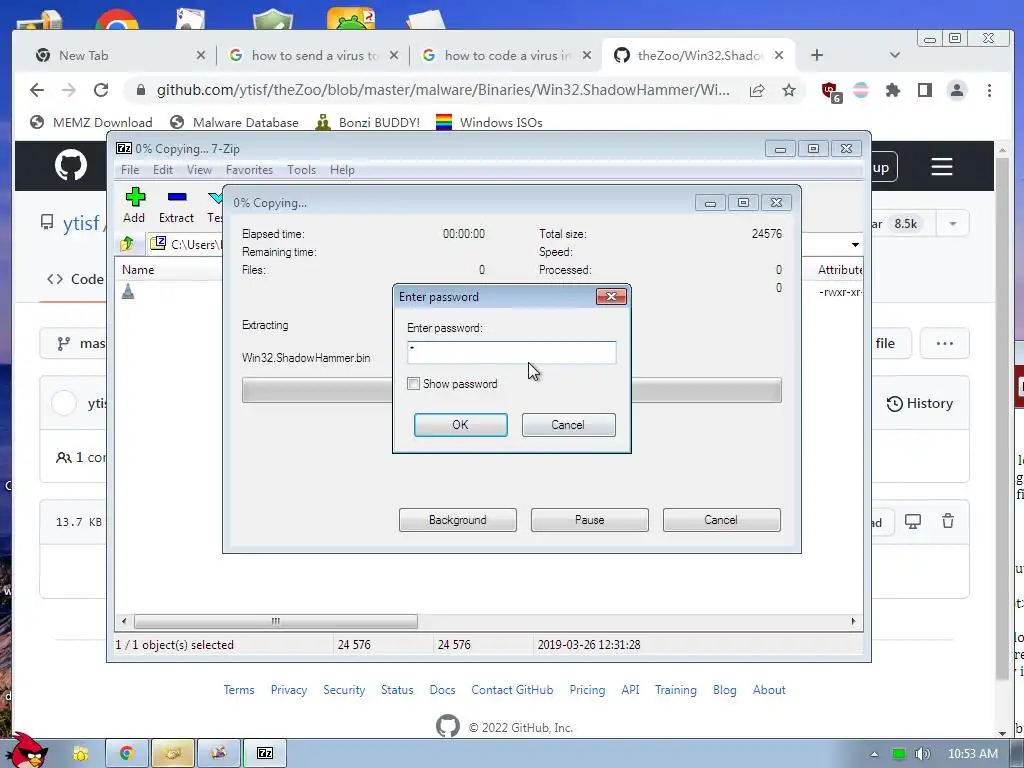Cancel the copying operation
The width and height of the screenshot is (1024, 768).
tap(722, 520)
